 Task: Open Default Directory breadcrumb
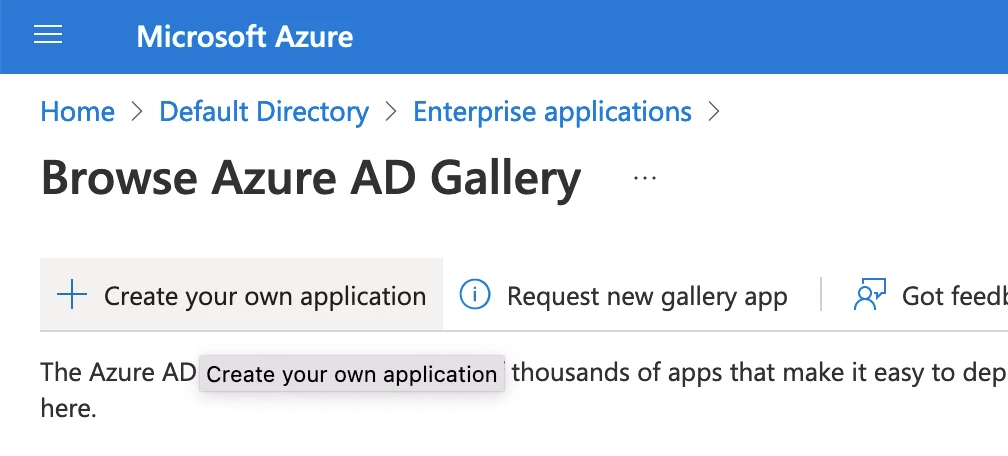tap(264, 111)
